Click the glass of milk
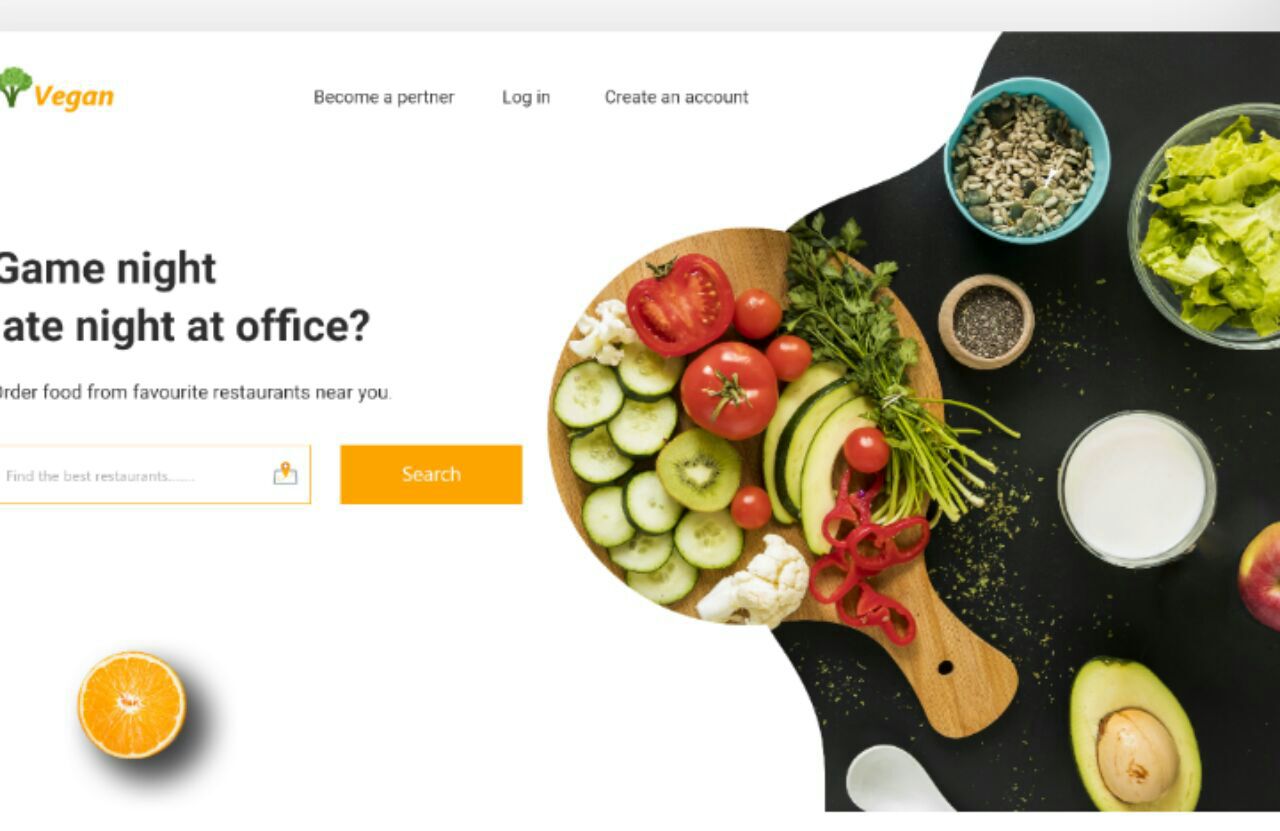1280x831 pixels. coord(1137,489)
